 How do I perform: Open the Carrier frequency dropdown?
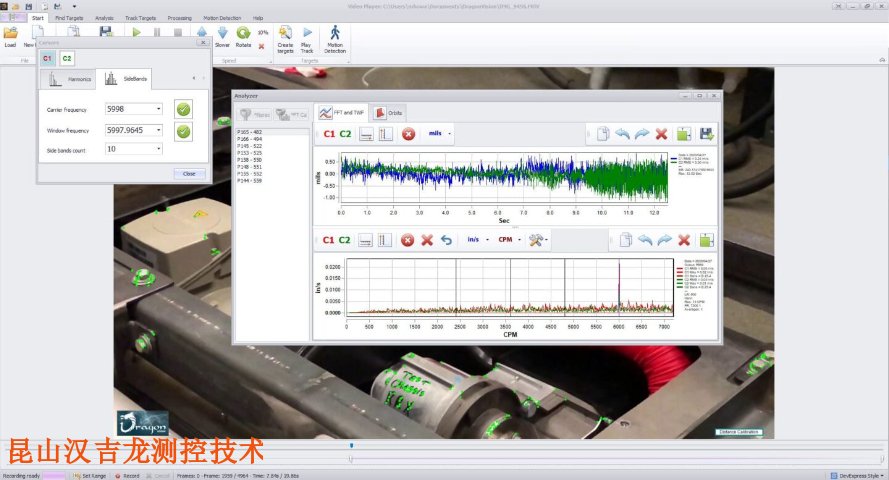(x=158, y=109)
